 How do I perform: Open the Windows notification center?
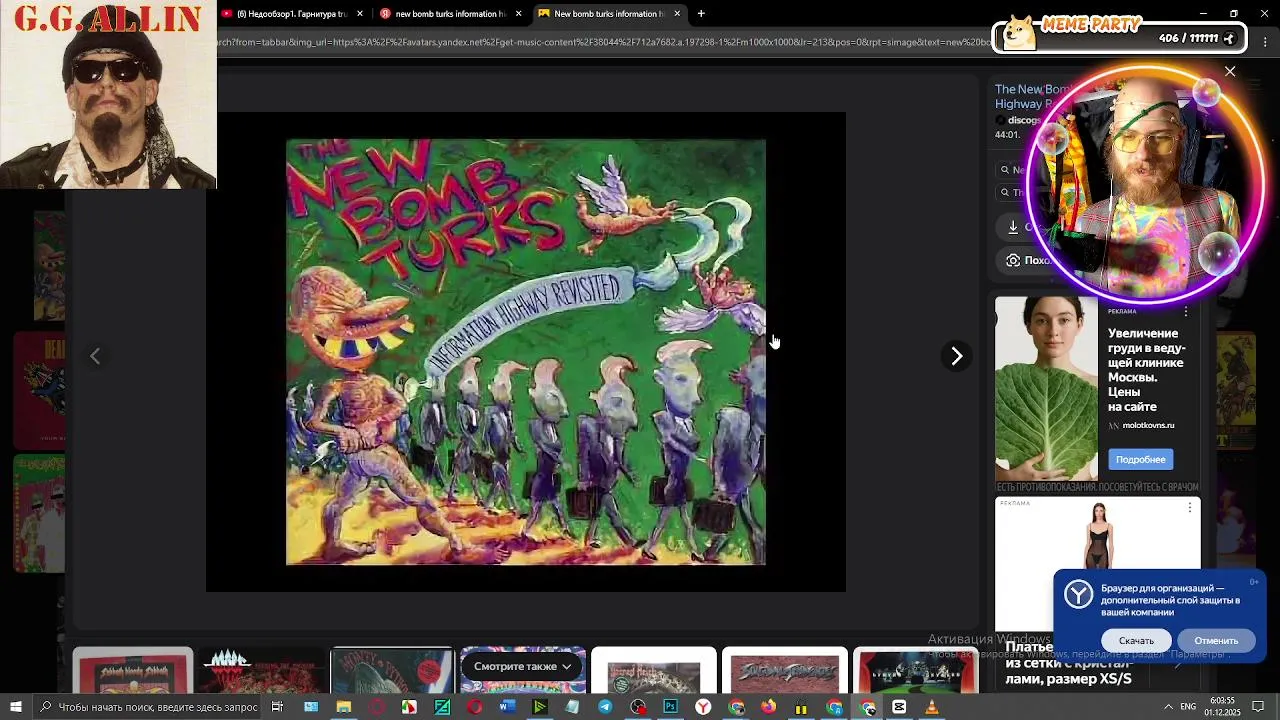click(1258, 707)
